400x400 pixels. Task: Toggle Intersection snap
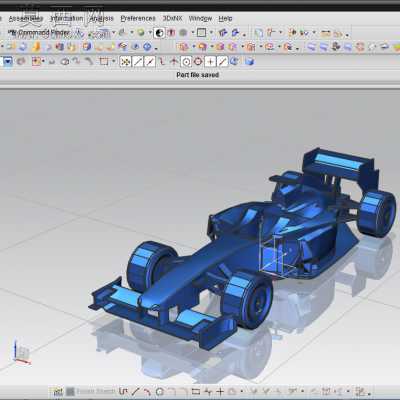click(174, 61)
